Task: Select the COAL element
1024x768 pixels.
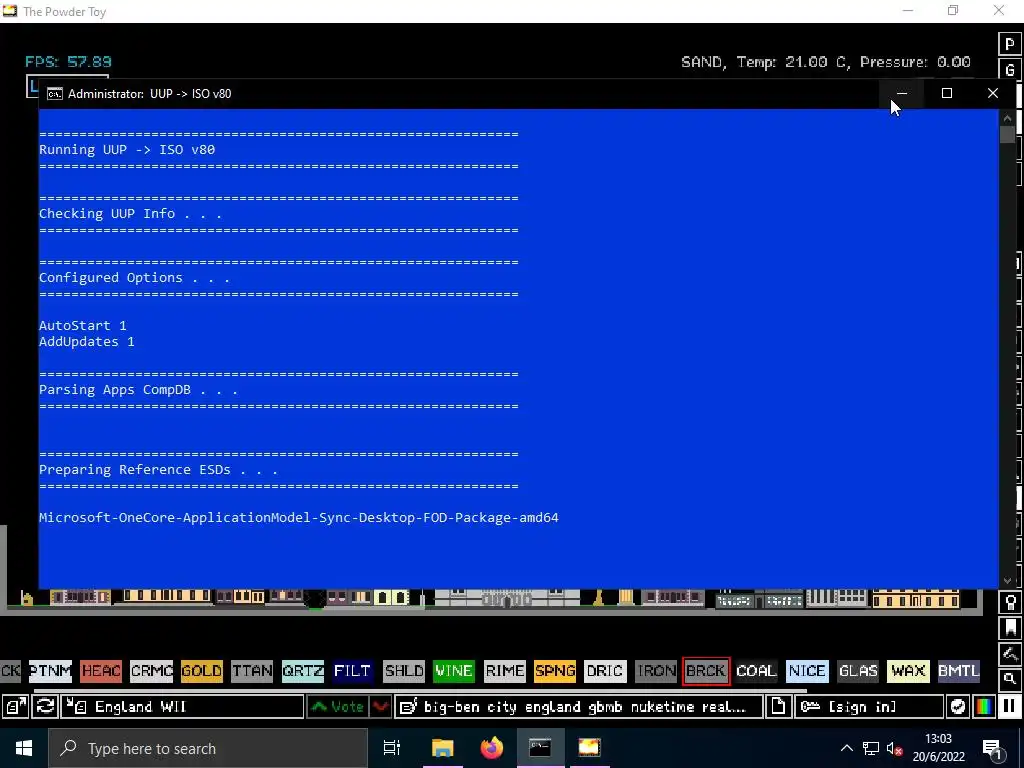Action: click(756, 671)
